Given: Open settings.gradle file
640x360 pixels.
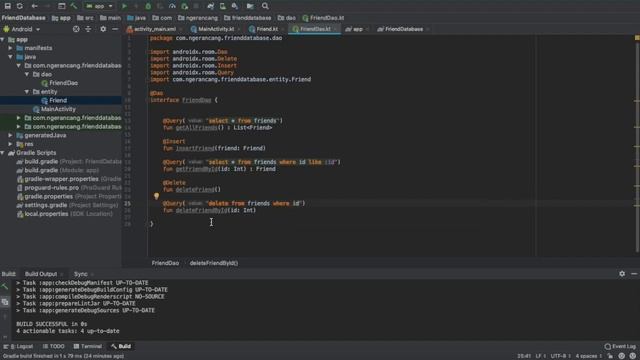Looking at the screenshot, I should coord(45,205).
